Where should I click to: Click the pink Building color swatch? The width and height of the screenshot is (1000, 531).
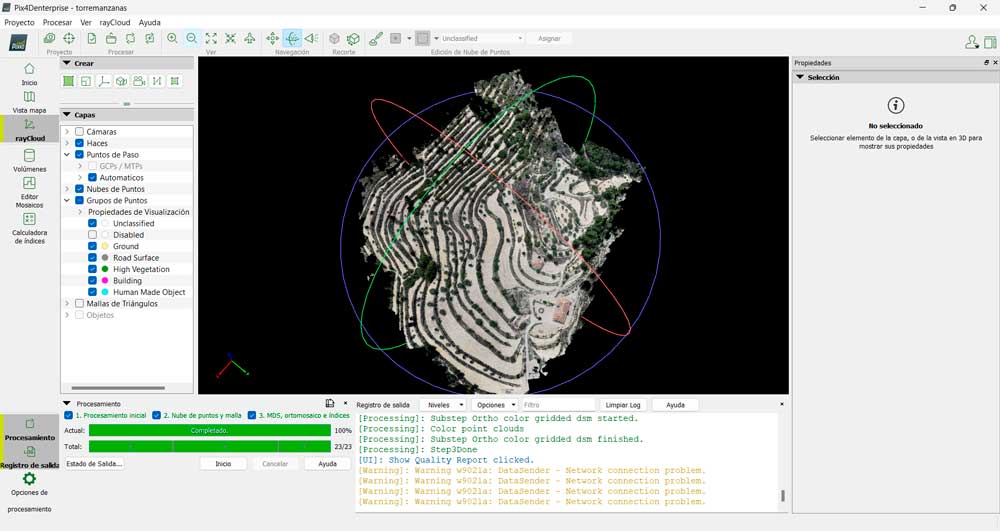(x=105, y=281)
